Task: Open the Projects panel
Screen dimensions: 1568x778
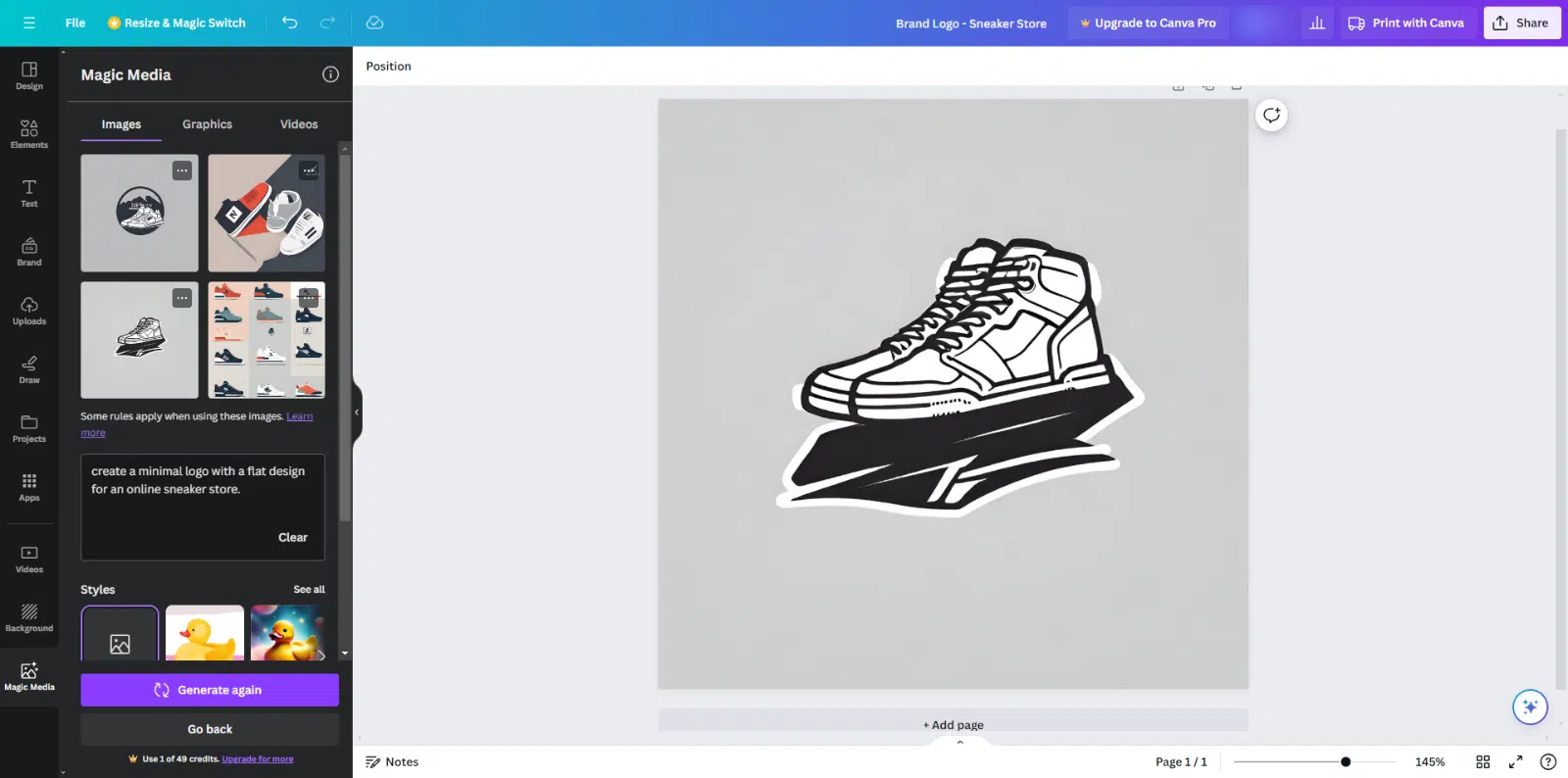Action: point(29,428)
